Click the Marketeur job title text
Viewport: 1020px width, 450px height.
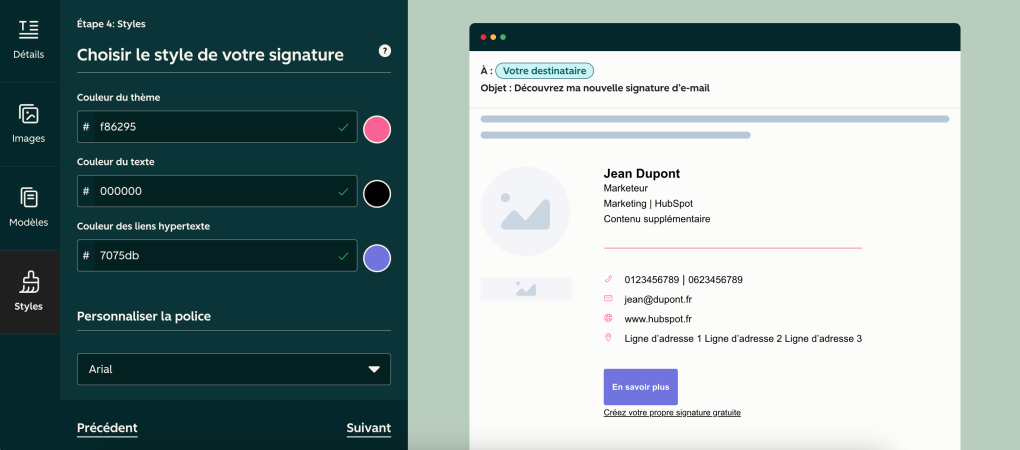click(x=625, y=188)
